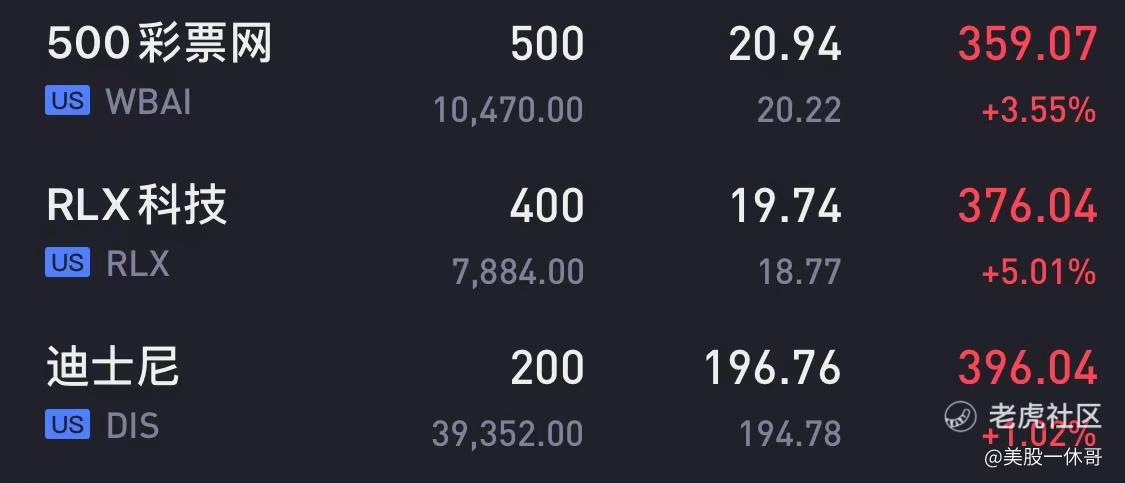
Task: Tap the 359.07 profit value
Action: [x=1027, y=45]
